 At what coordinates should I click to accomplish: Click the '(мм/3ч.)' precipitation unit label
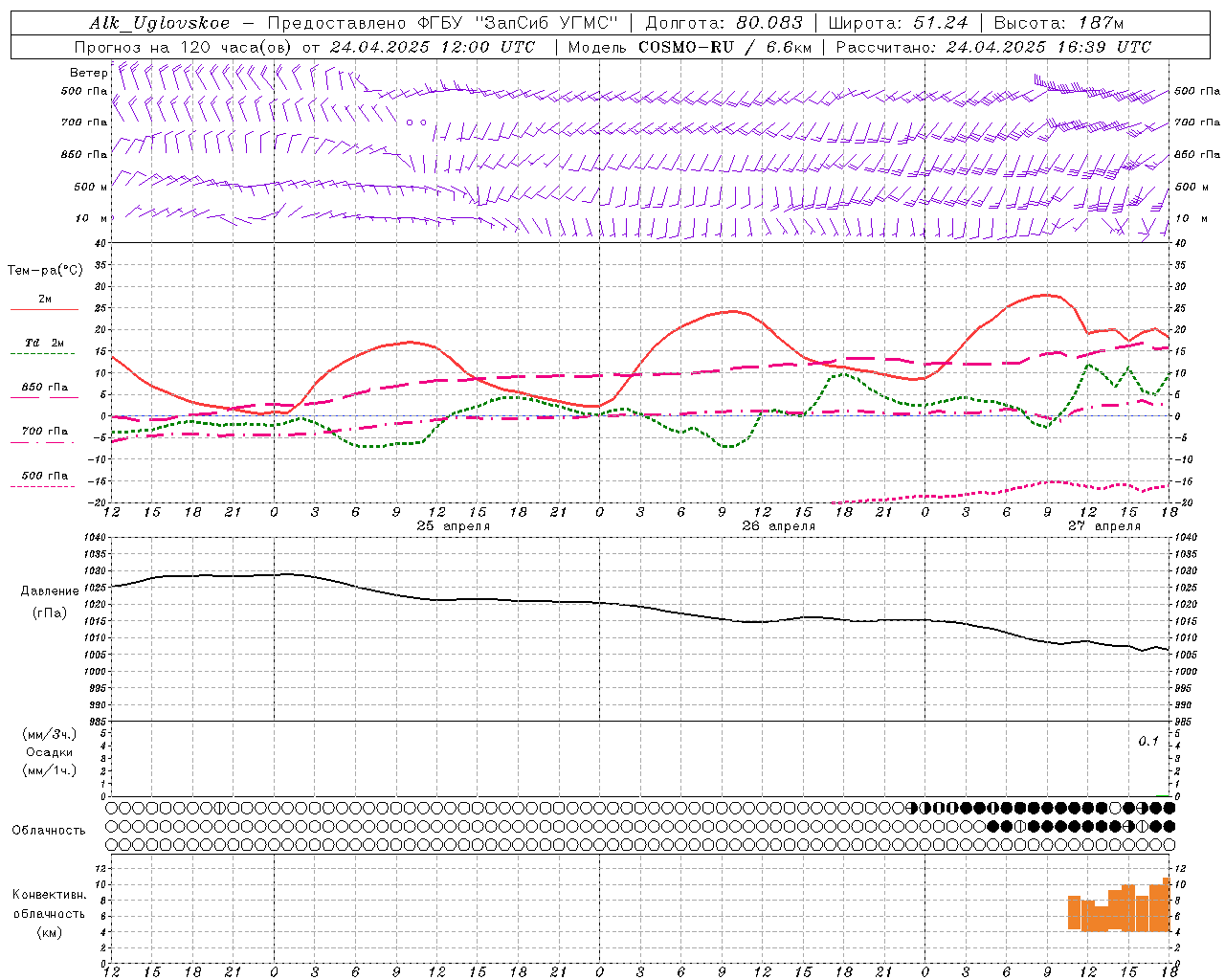click(50, 734)
